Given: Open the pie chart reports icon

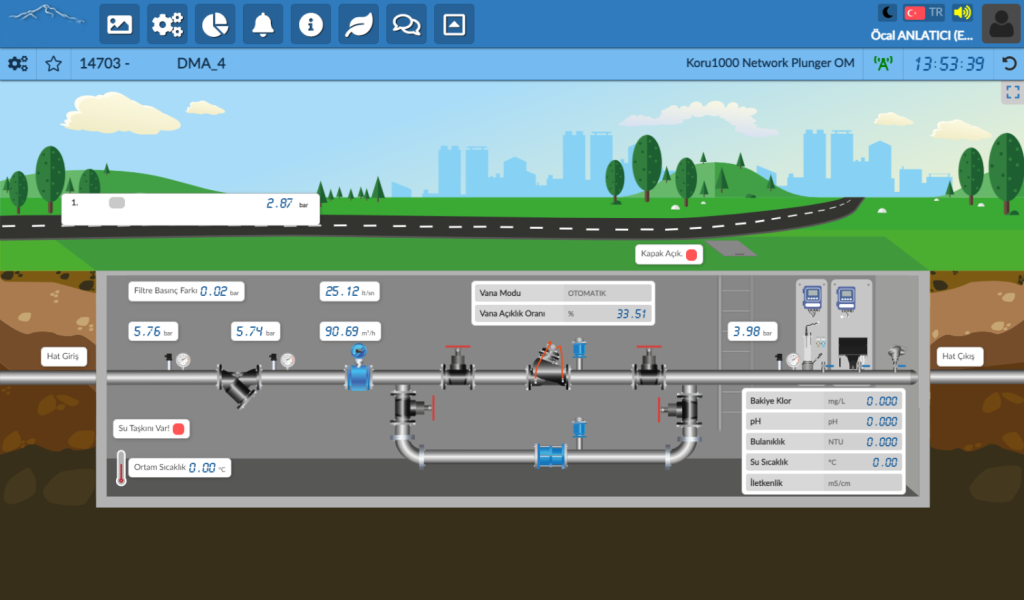Looking at the screenshot, I should (215, 25).
